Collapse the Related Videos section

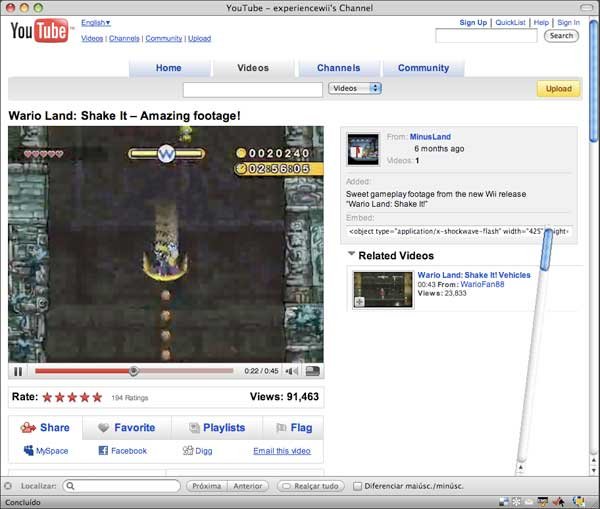(x=352, y=255)
